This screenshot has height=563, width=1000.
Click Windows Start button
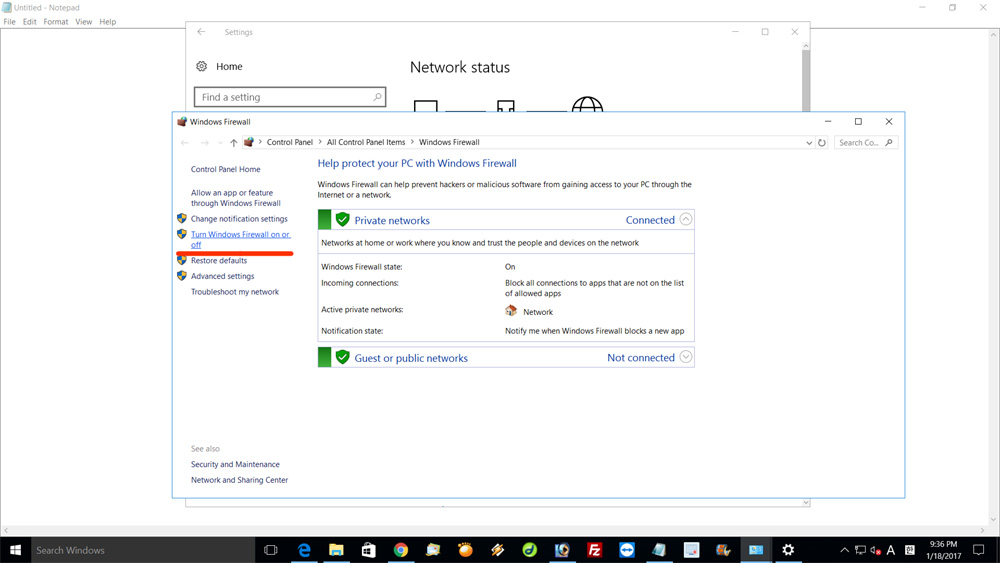(x=15, y=550)
